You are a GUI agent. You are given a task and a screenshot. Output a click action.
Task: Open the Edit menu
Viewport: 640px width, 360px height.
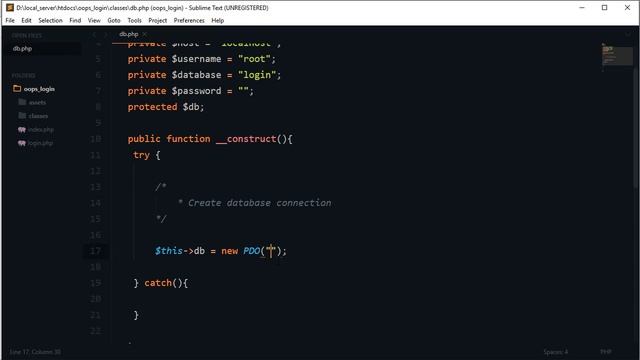pos(26,20)
